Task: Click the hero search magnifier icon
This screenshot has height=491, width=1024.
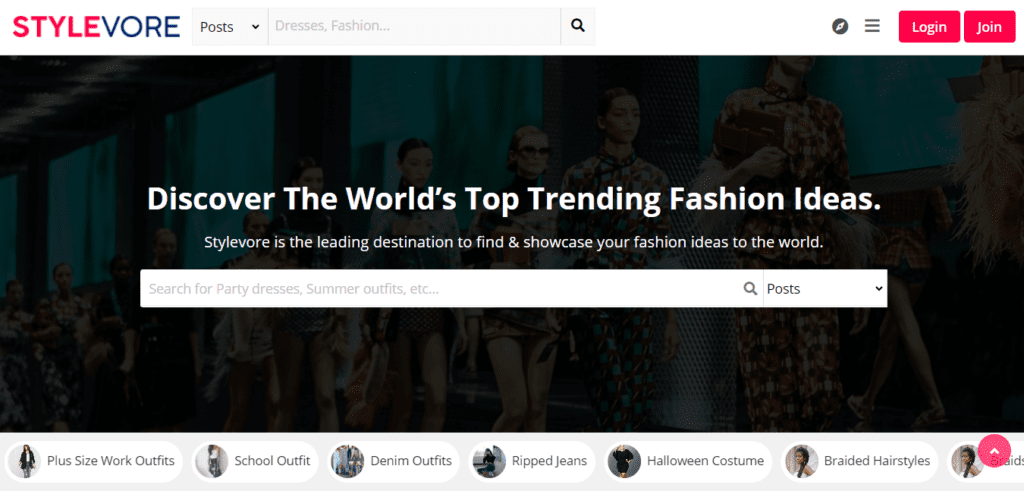Action: click(x=751, y=289)
